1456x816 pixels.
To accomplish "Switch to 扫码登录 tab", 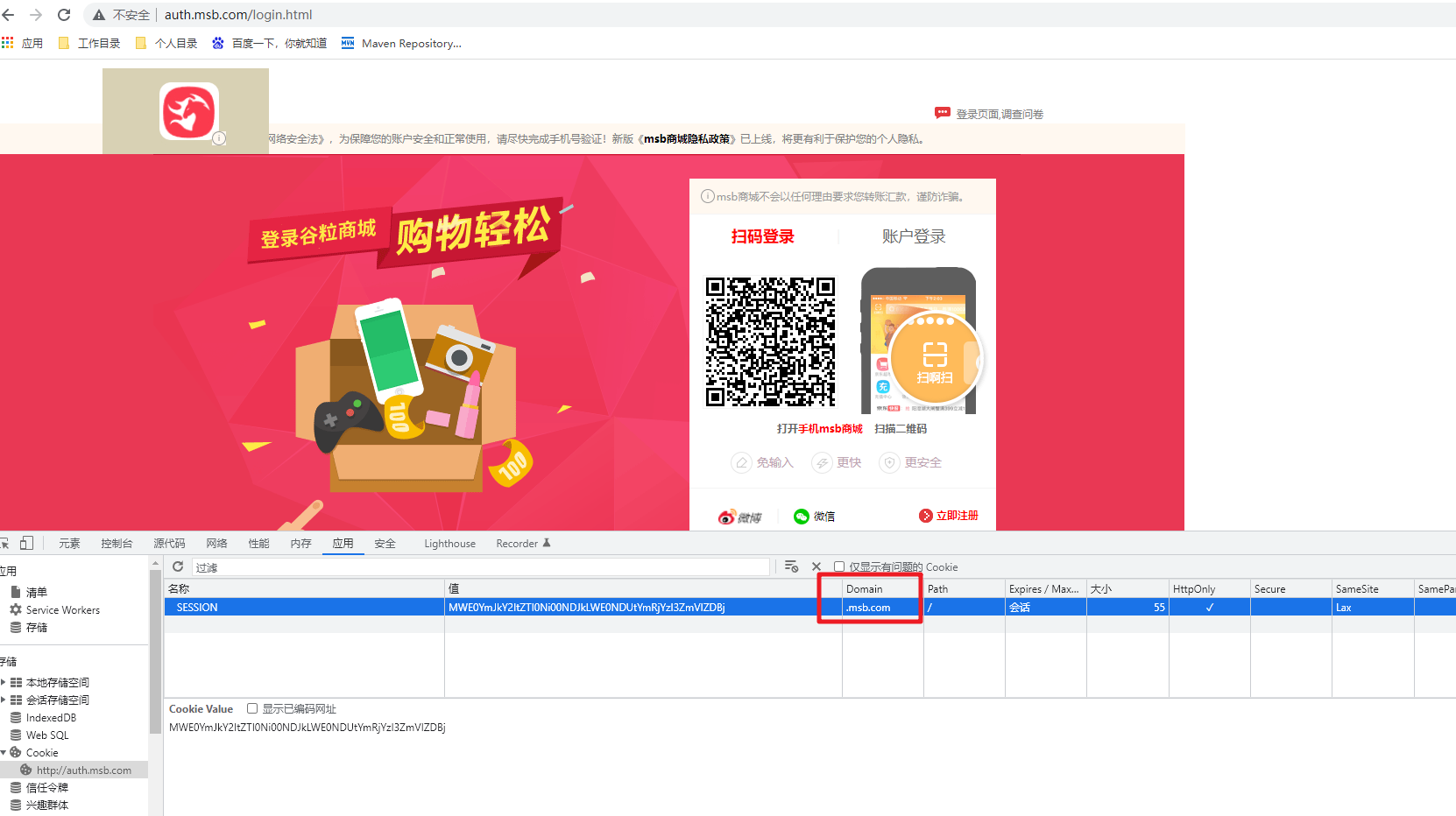I will click(x=763, y=236).
